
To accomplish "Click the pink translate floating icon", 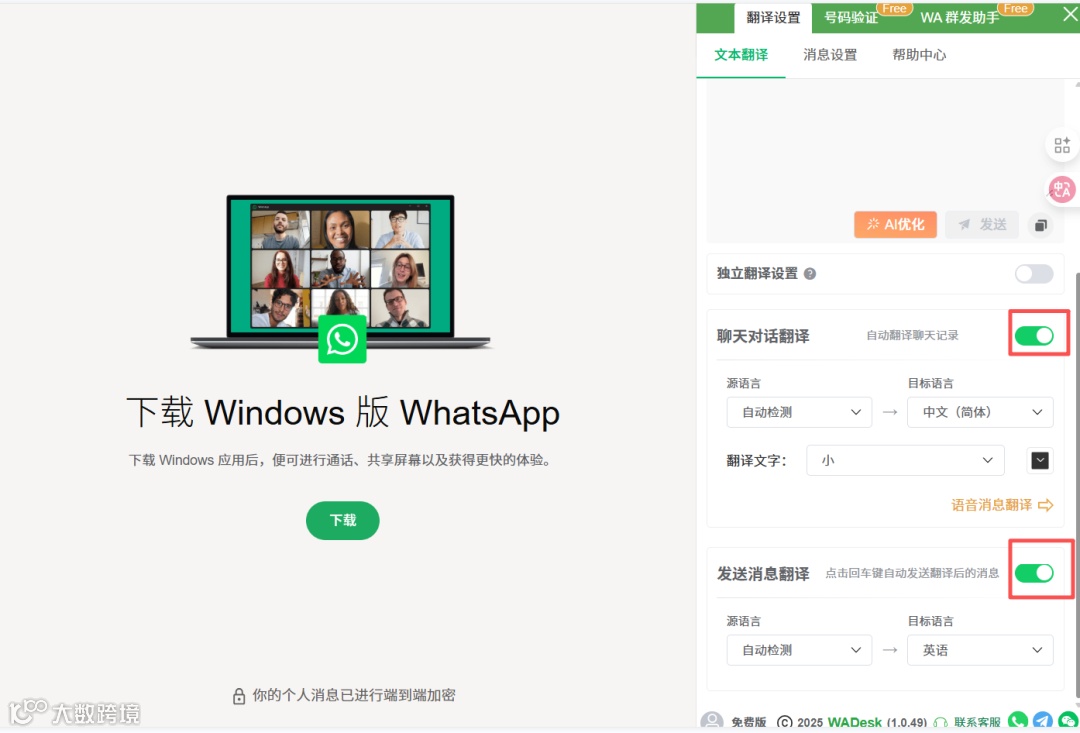I will 1062,189.
